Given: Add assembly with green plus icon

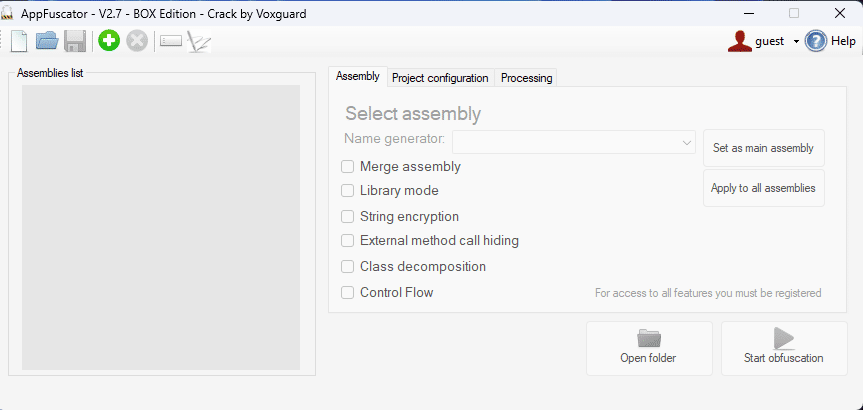Looking at the screenshot, I should pos(108,41).
